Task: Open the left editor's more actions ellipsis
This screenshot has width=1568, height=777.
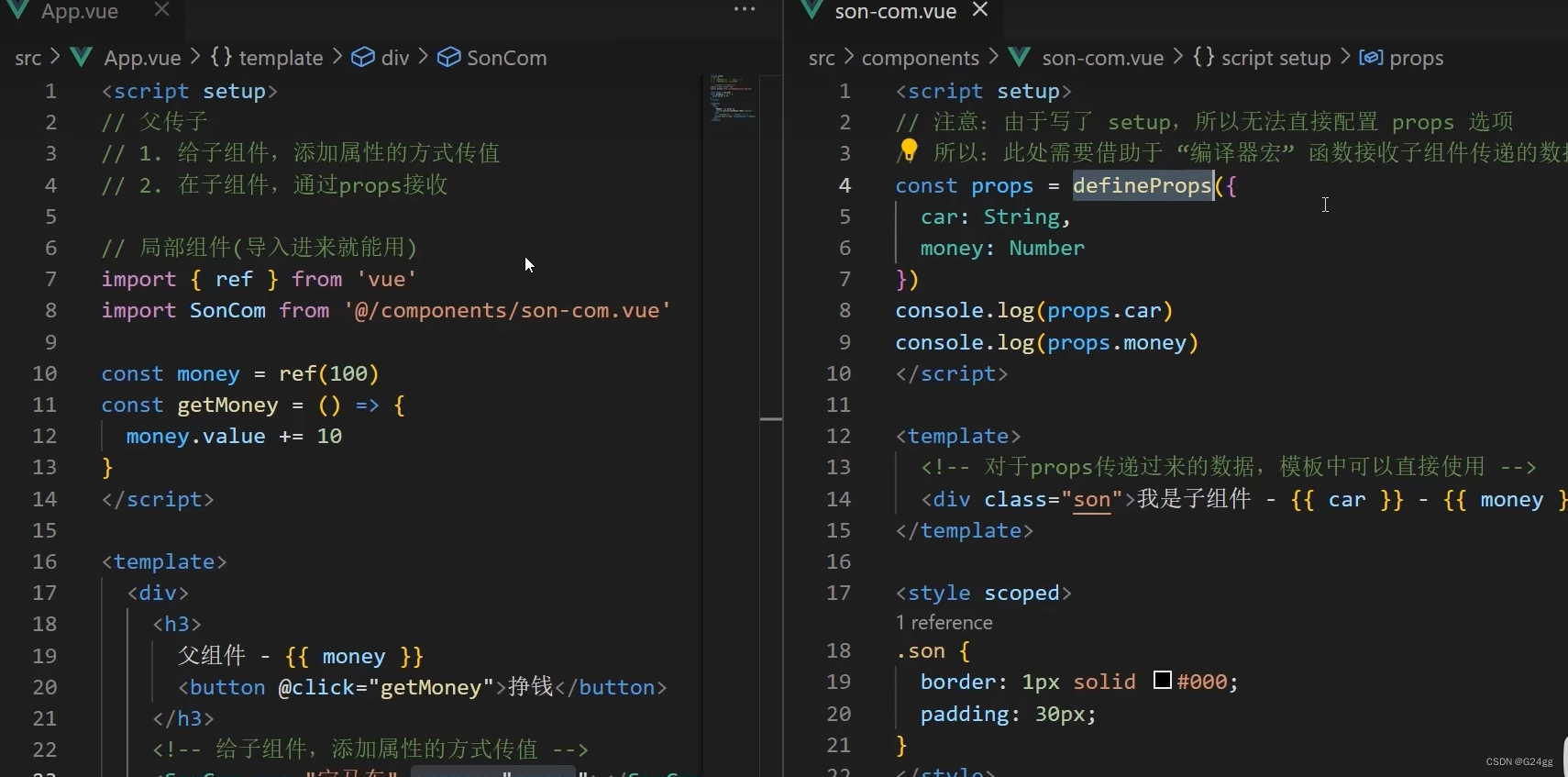Action: (745, 9)
